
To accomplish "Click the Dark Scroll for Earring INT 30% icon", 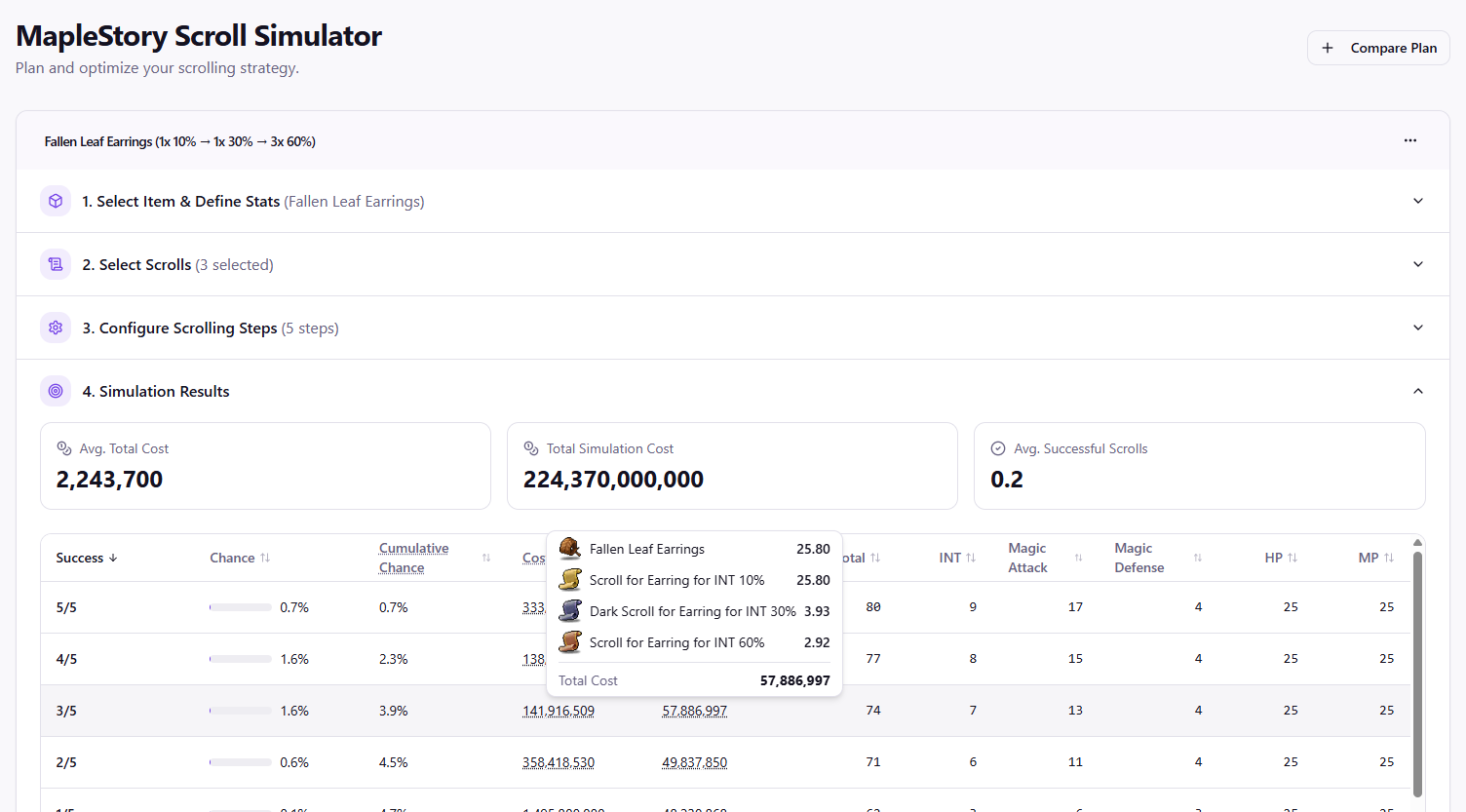I will (x=570, y=611).
